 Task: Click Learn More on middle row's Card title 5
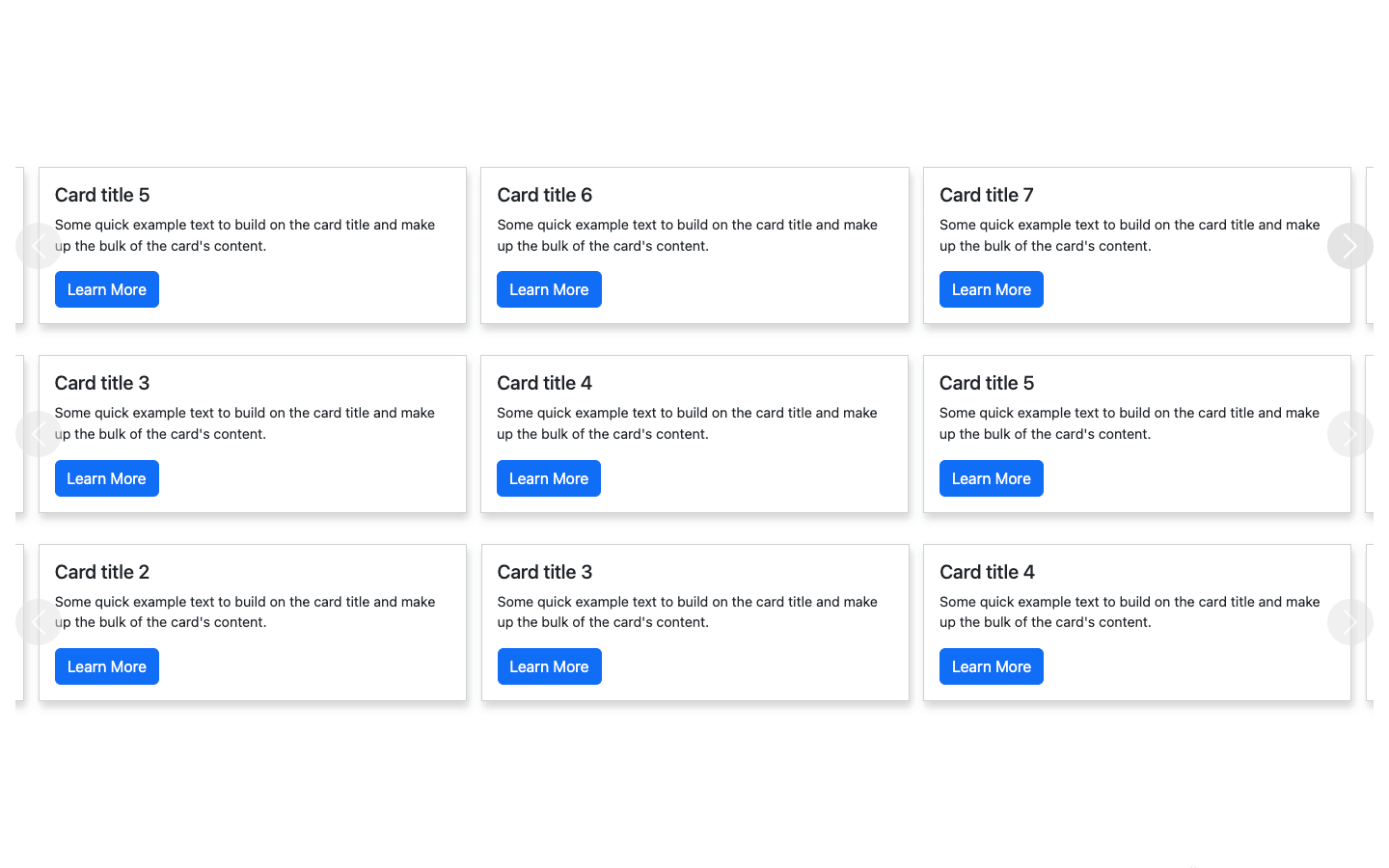pos(991,477)
